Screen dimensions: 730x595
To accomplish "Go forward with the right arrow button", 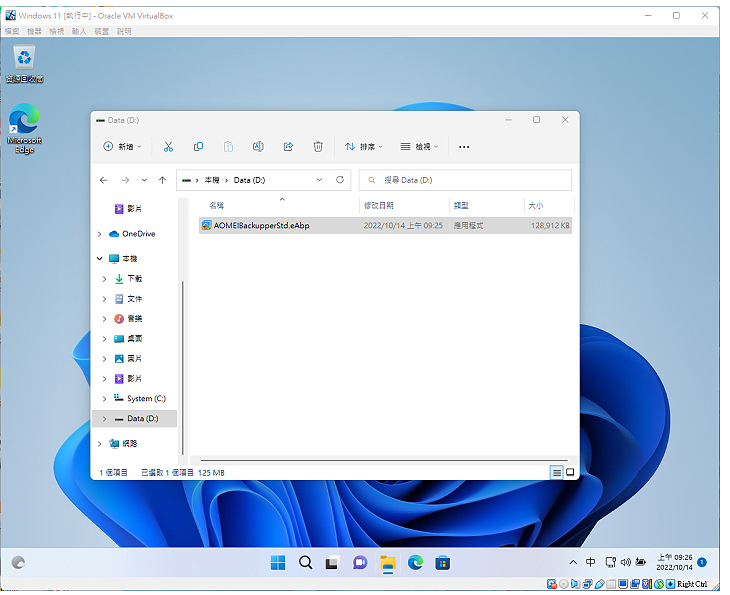I will click(x=125, y=180).
